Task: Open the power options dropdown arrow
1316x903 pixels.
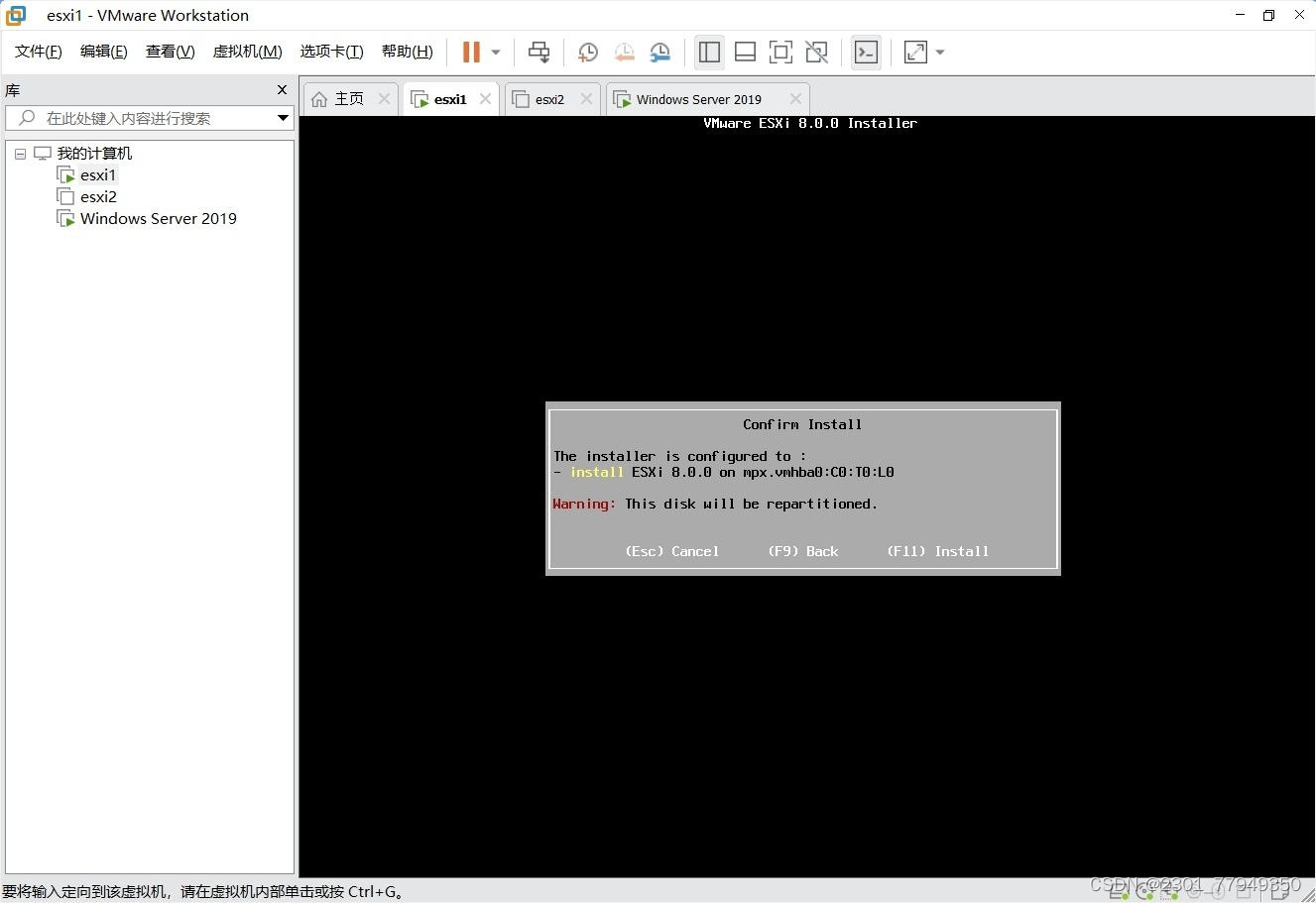Action: [496, 53]
